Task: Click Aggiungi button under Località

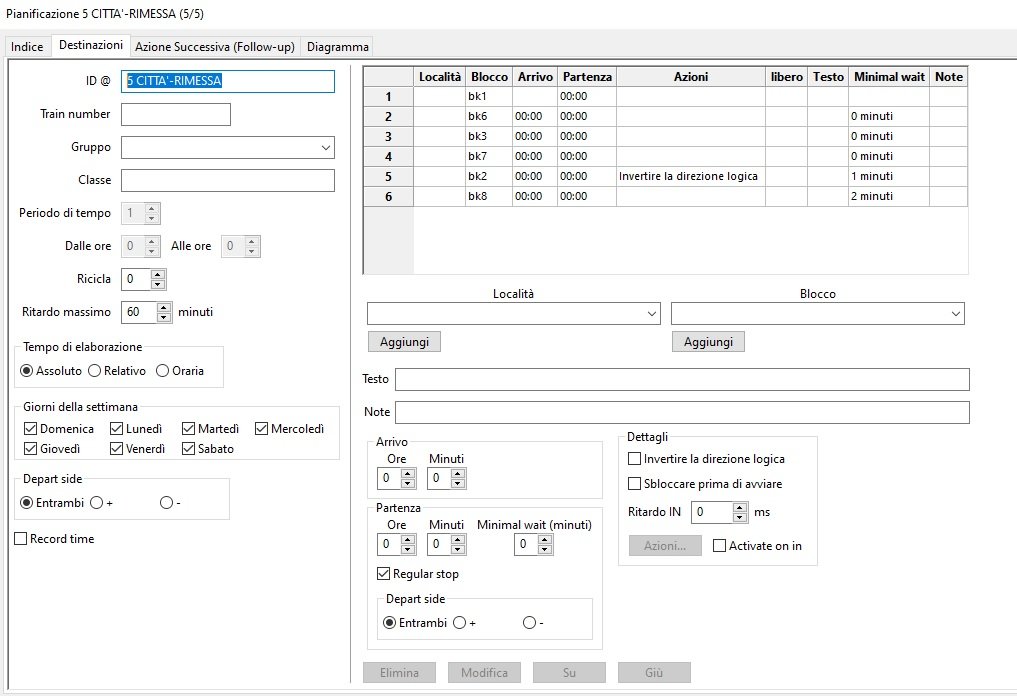Action: click(x=404, y=342)
